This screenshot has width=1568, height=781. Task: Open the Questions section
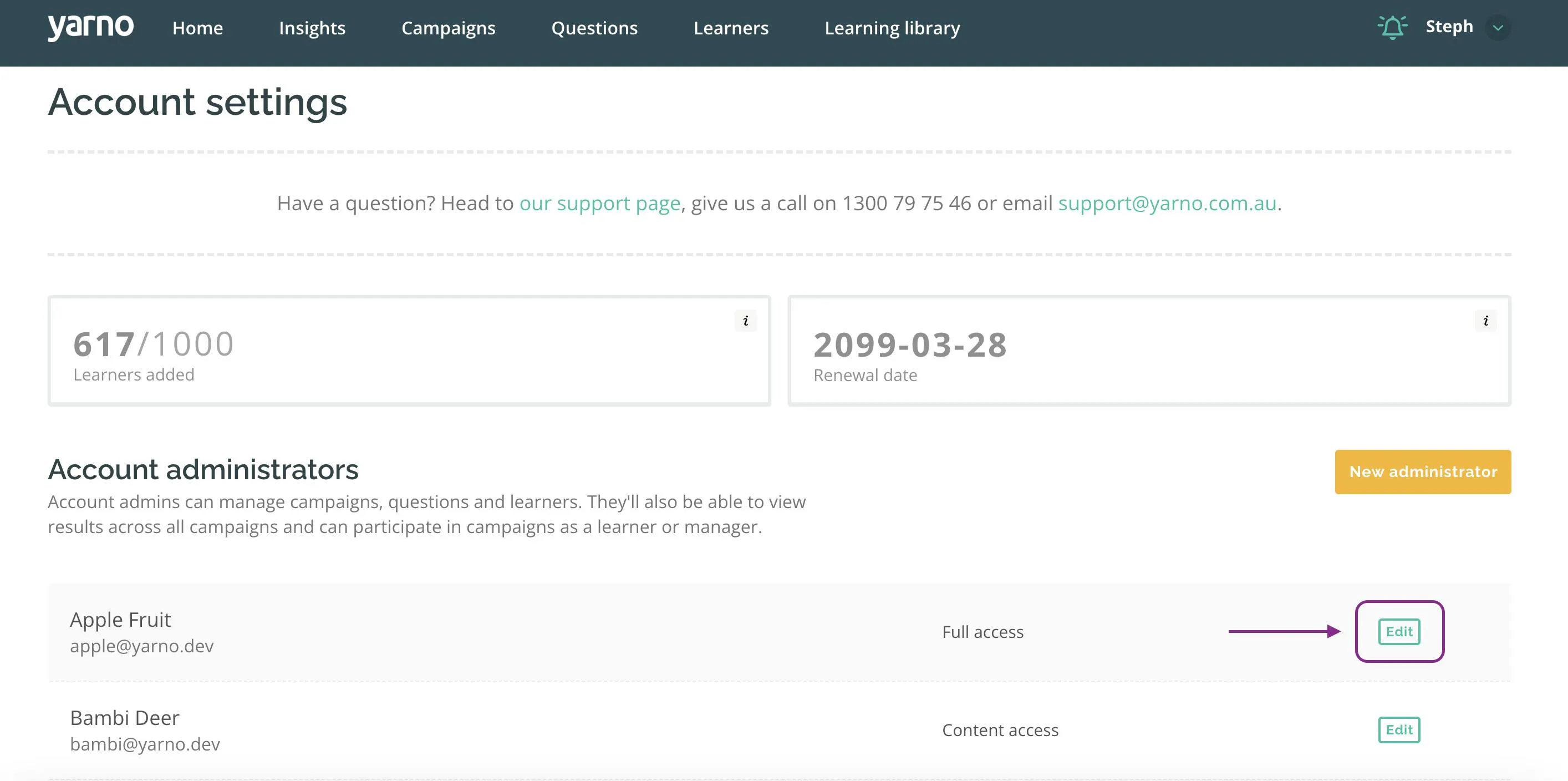[x=595, y=28]
